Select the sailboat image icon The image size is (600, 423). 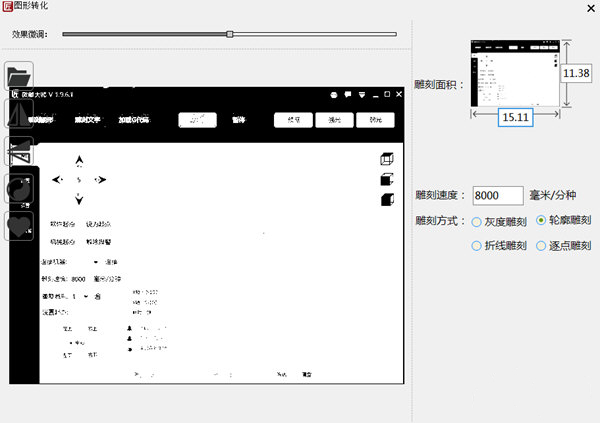[x=20, y=114]
